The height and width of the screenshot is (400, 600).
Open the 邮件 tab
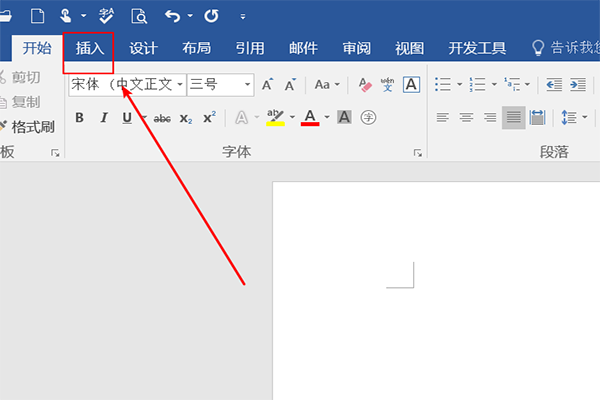click(x=303, y=48)
